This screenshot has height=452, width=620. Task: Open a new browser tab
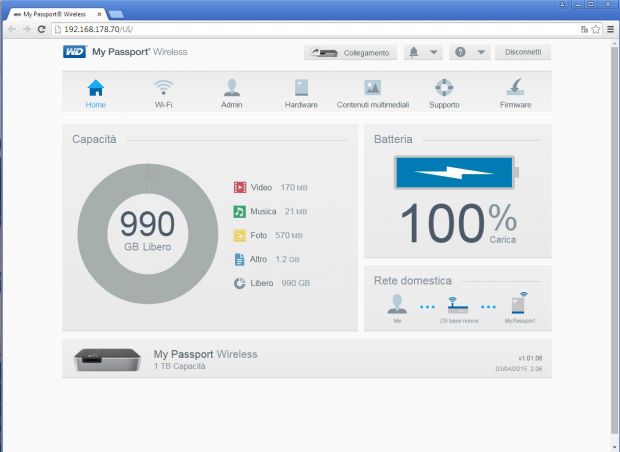[x=116, y=15]
